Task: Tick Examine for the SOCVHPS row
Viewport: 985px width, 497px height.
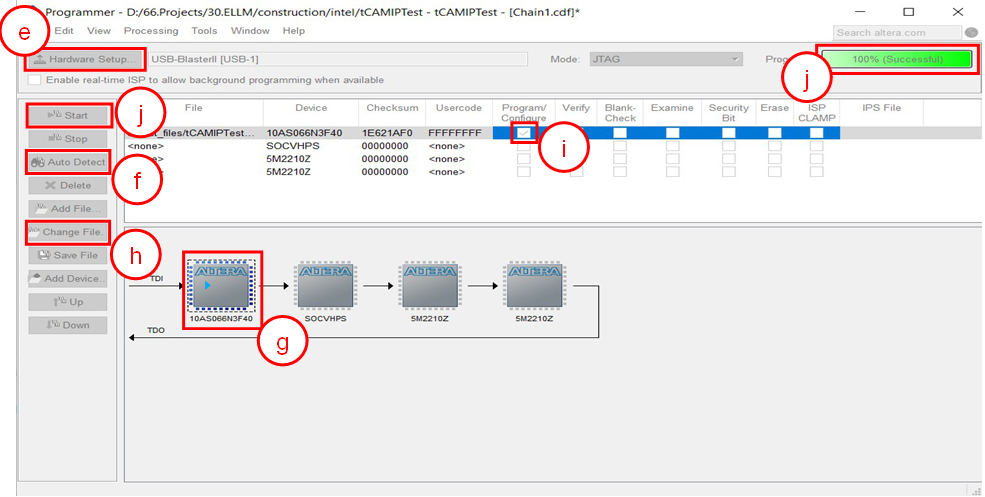Action: [x=672, y=146]
